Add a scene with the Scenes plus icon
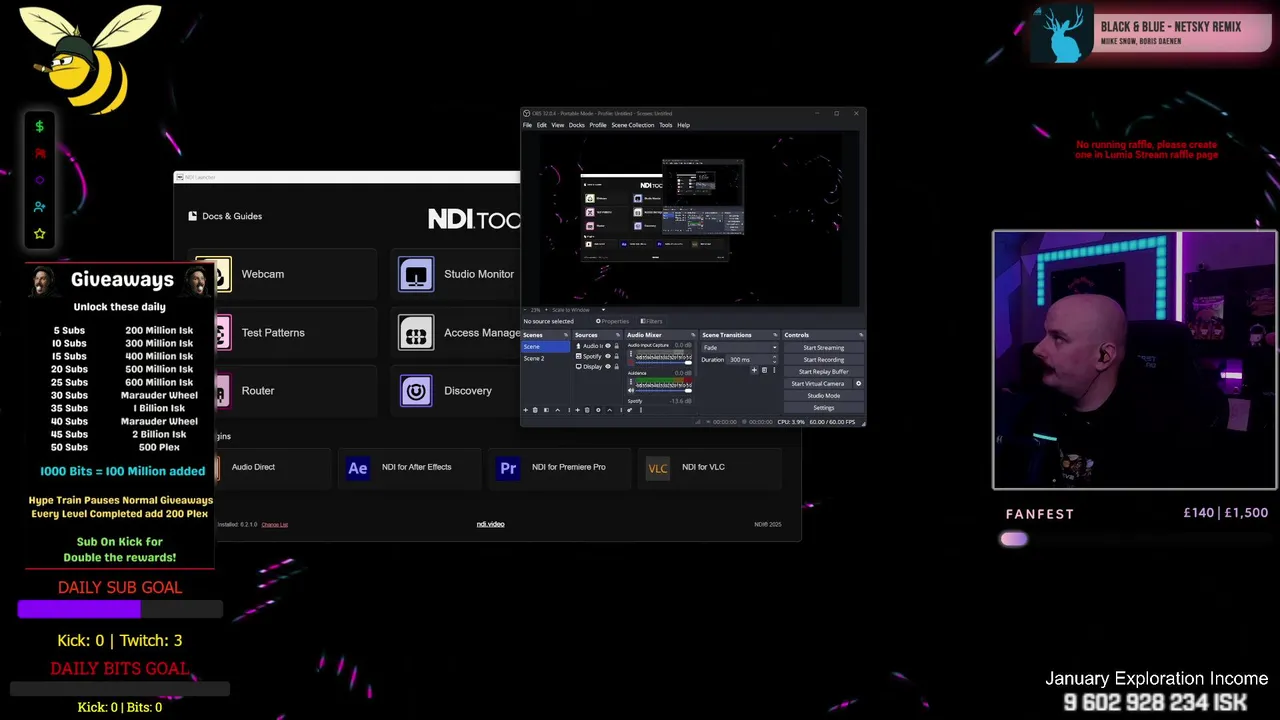 [x=526, y=410]
